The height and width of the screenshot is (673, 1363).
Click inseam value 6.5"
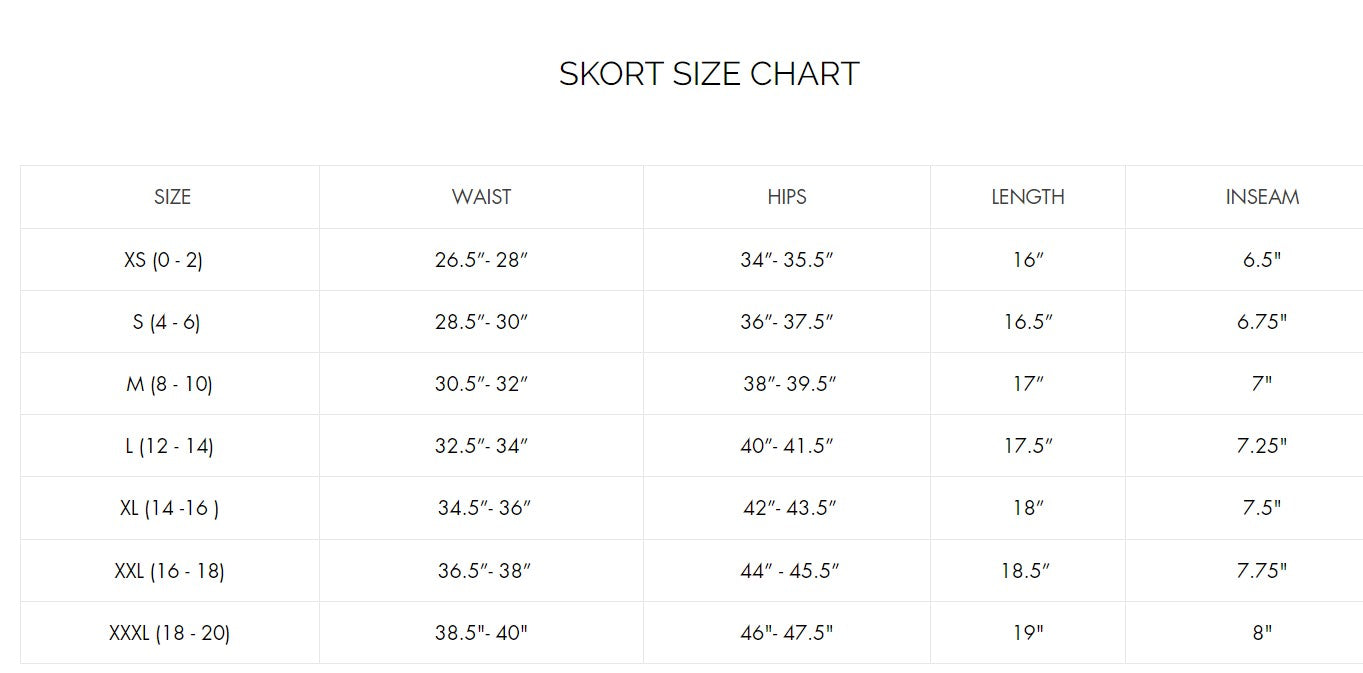[x=1261, y=260]
